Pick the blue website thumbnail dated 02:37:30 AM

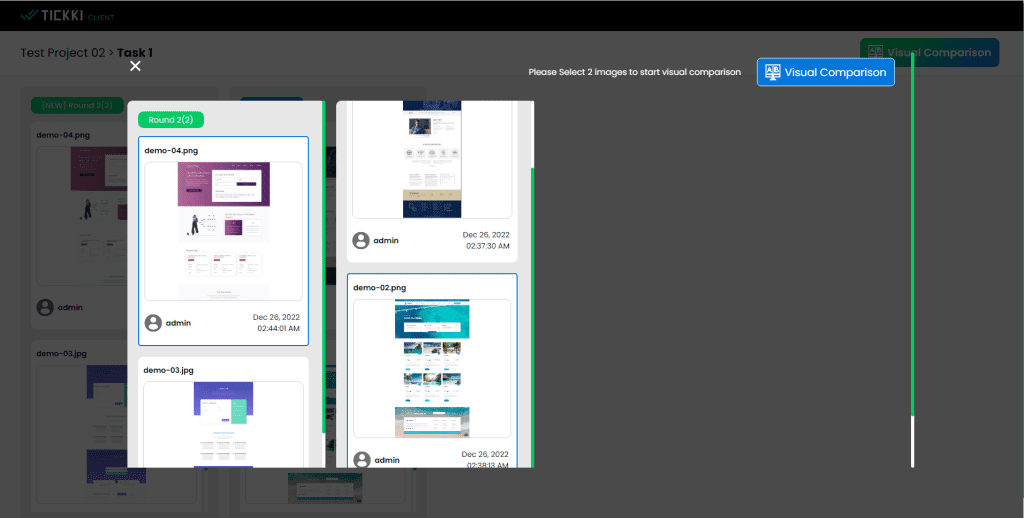pyautogui.click(x=432, y=159)
